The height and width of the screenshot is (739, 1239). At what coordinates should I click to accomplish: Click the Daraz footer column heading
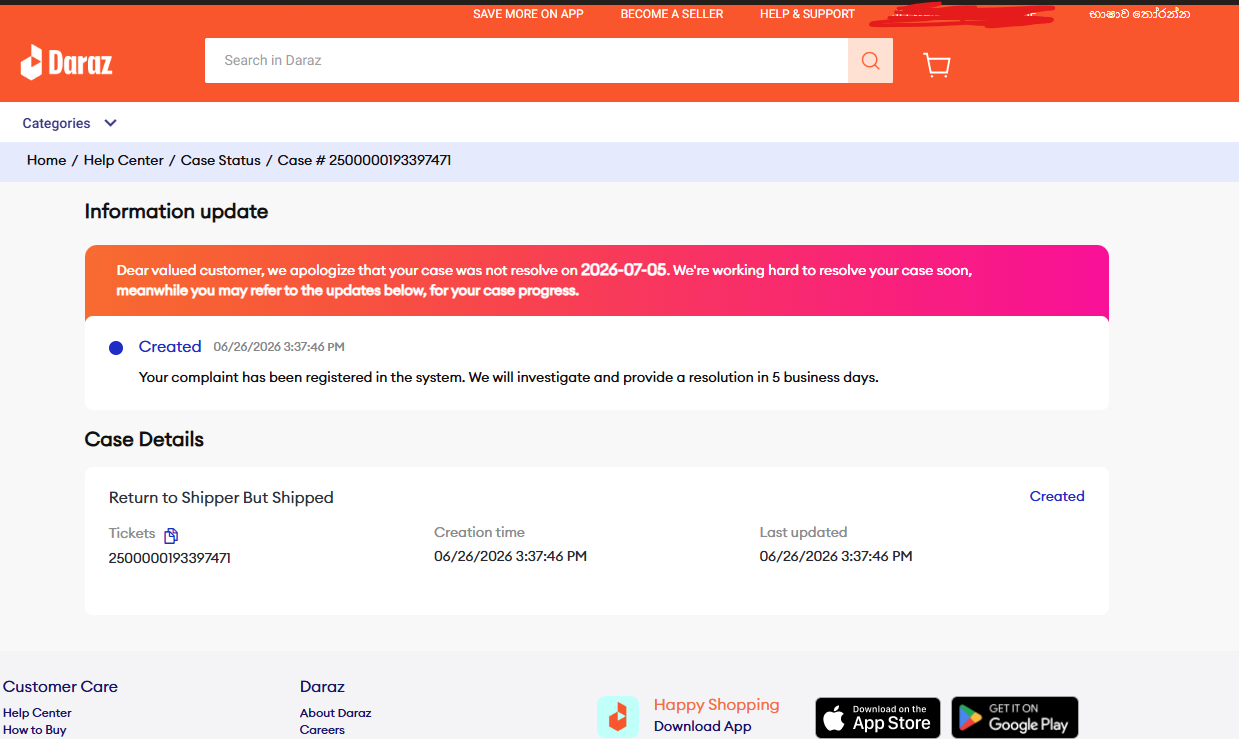[x=322, y=686]
